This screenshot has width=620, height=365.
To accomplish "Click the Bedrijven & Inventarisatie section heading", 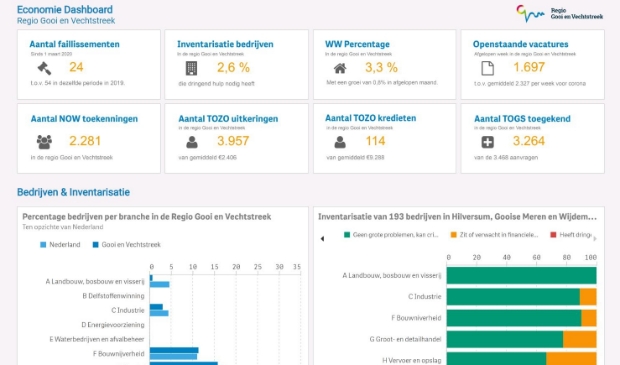I will pyautogui.click(x=73, y=192).
